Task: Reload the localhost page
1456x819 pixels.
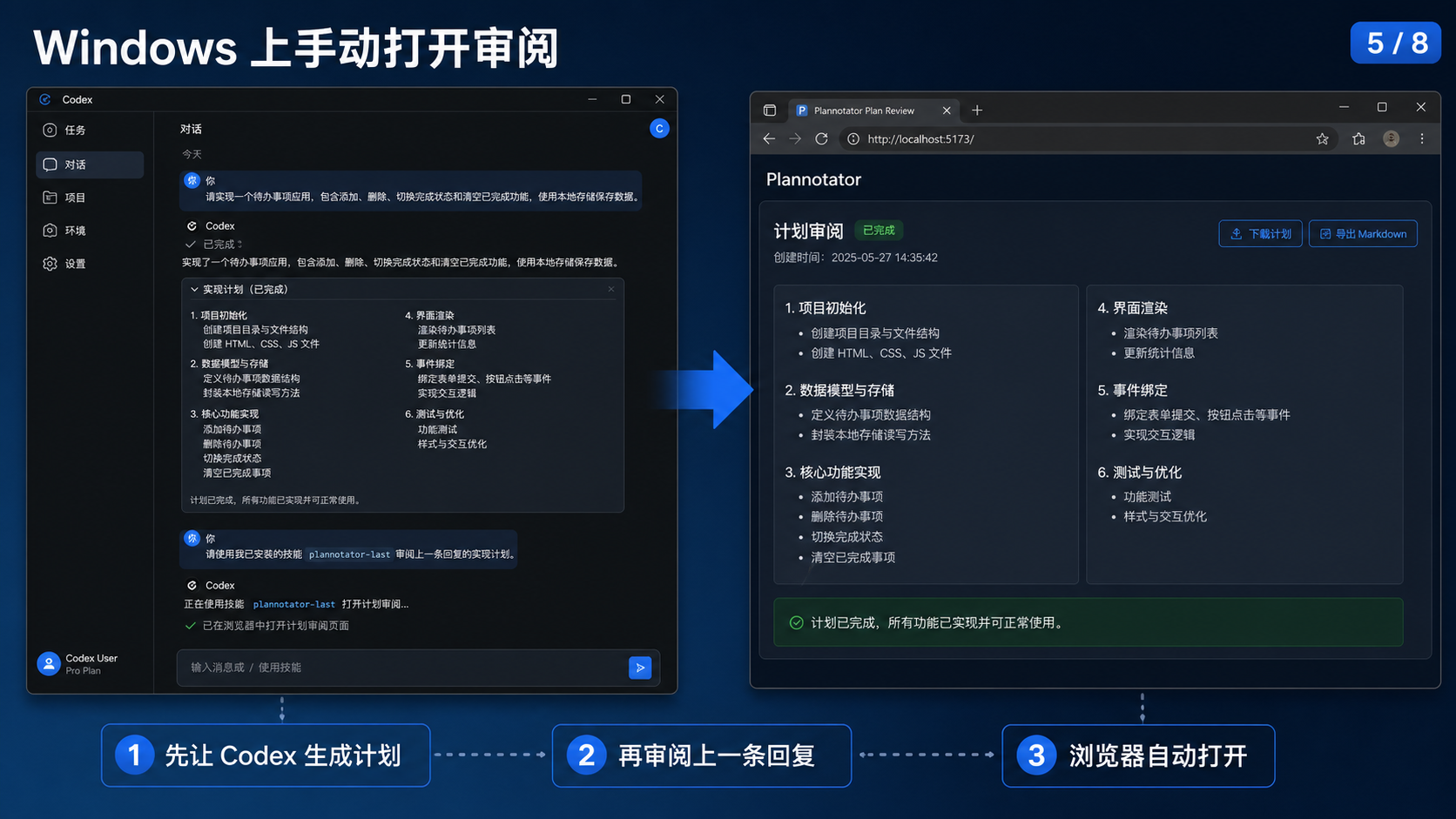Action: (821, 139)
